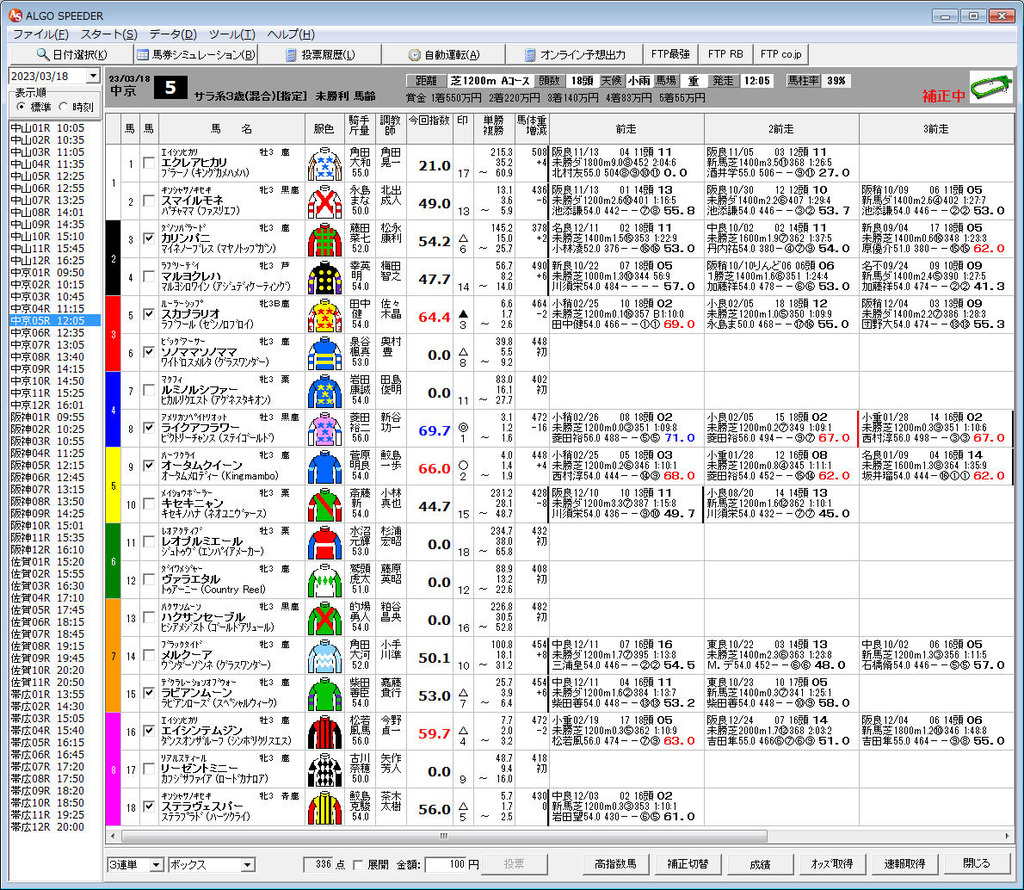1024x890 pixels.
Task: Open the ファイル(F) menu
Action: click(40, 35)
